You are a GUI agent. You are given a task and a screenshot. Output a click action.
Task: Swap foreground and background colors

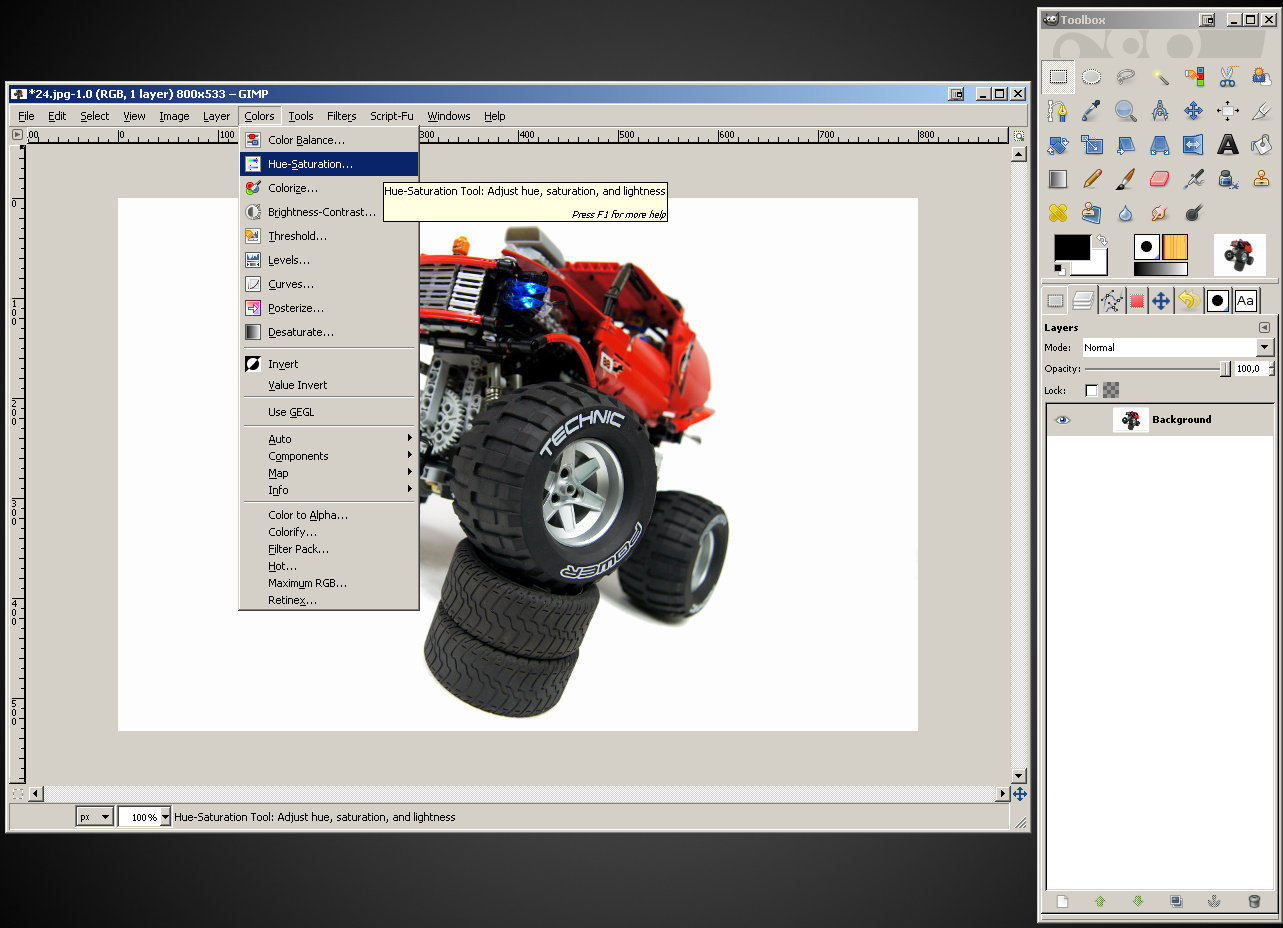coord(1102,240)
